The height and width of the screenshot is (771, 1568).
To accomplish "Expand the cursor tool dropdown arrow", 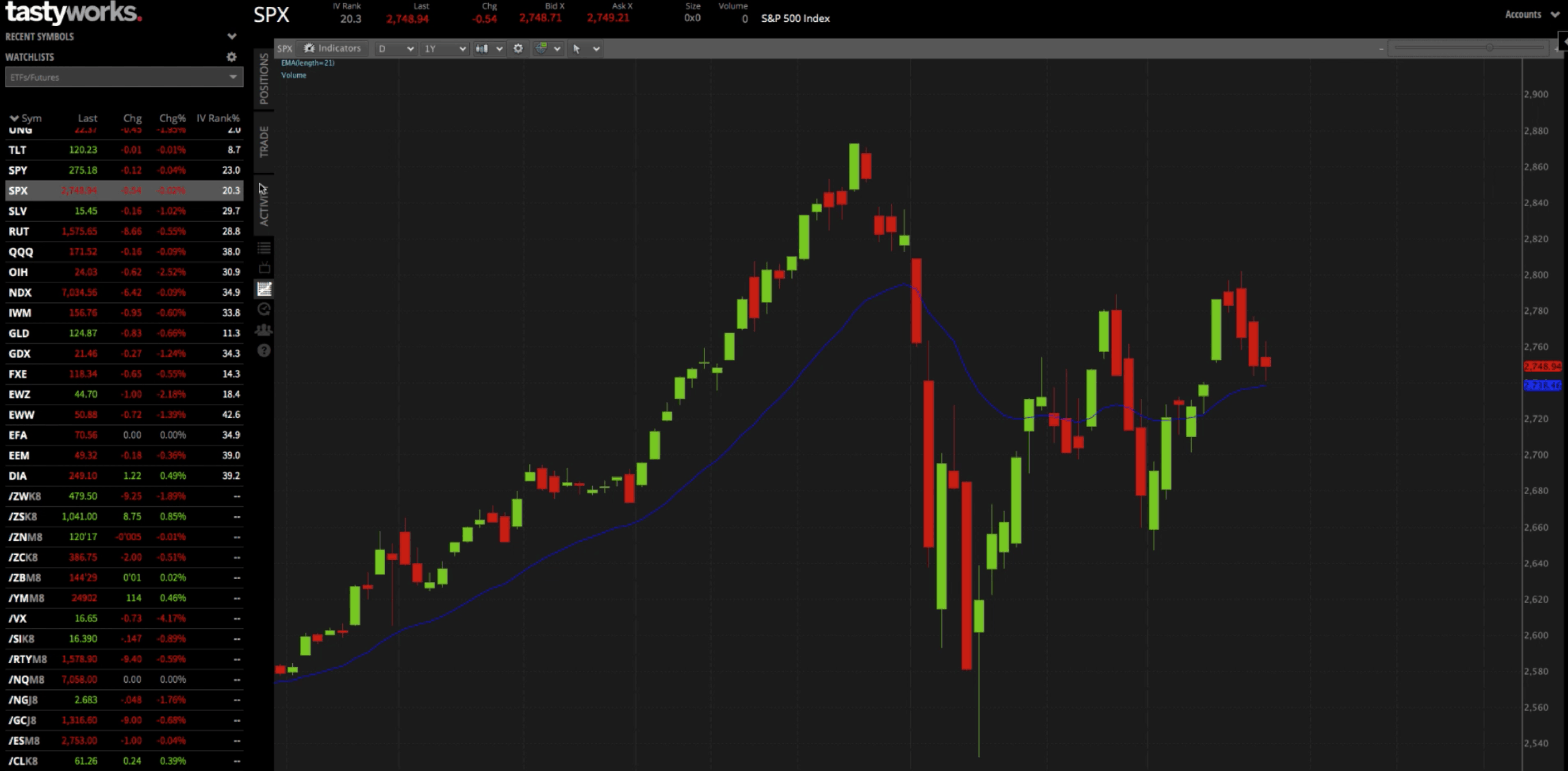I will pyautogui.click(x=597, y=49).
